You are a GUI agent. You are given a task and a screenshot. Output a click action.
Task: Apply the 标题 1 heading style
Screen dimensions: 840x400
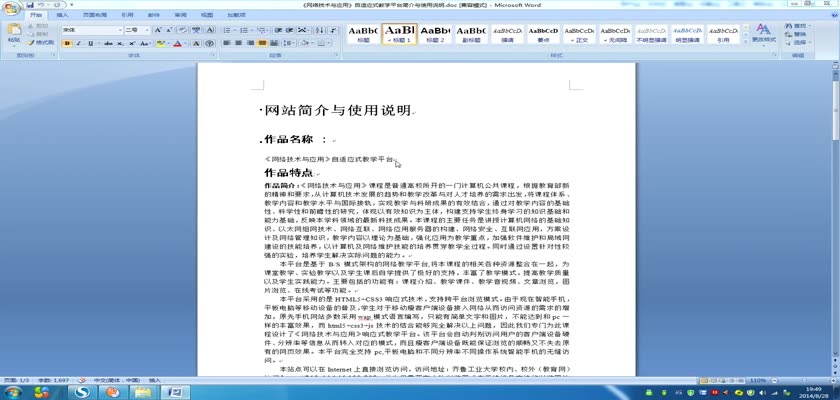point(400,34)
